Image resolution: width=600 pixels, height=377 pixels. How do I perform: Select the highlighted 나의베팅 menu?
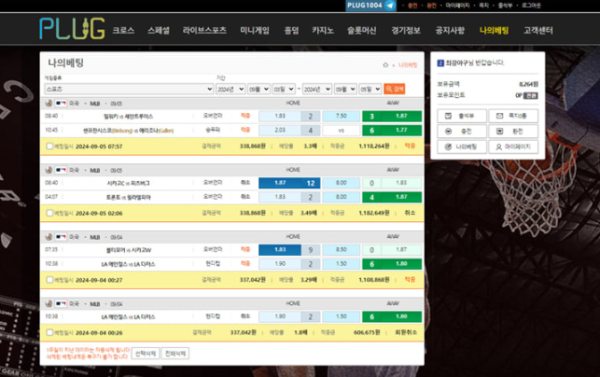coord(494,30)
